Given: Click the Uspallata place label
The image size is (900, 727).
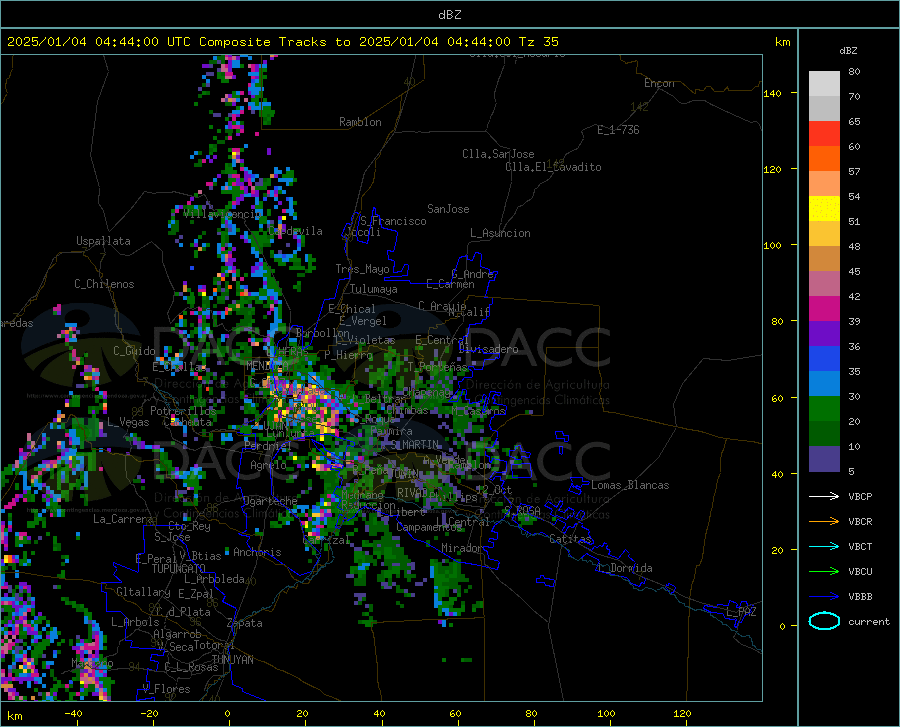Looking at the screenshot, I should [103, 242].
